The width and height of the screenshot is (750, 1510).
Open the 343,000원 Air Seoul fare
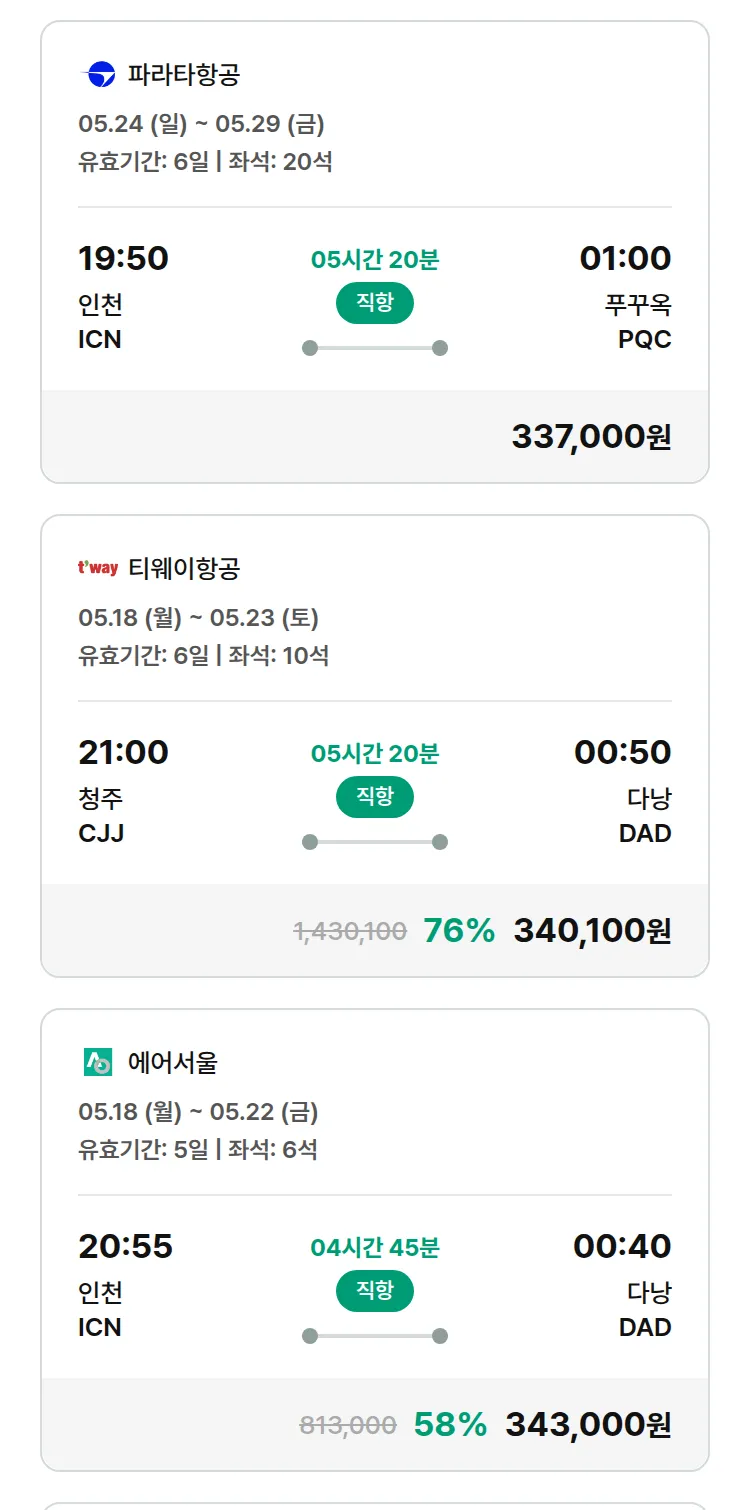[x=588, y=1424]
